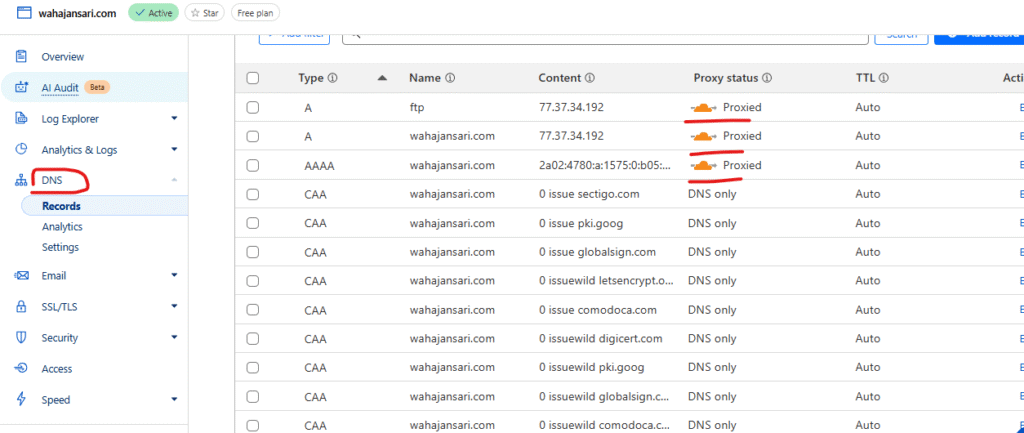Click the AAAA record IPv6 content cell
Viewport: 1024px width, 433px height.
click(x=605, y=165)
